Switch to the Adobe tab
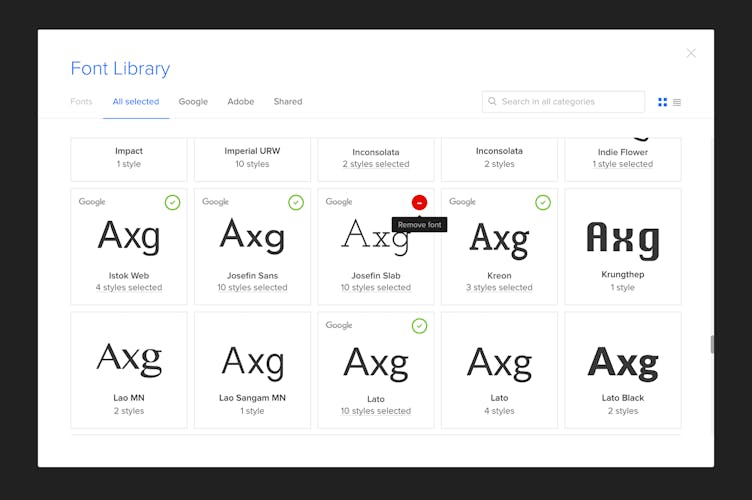 pos(241,102)
